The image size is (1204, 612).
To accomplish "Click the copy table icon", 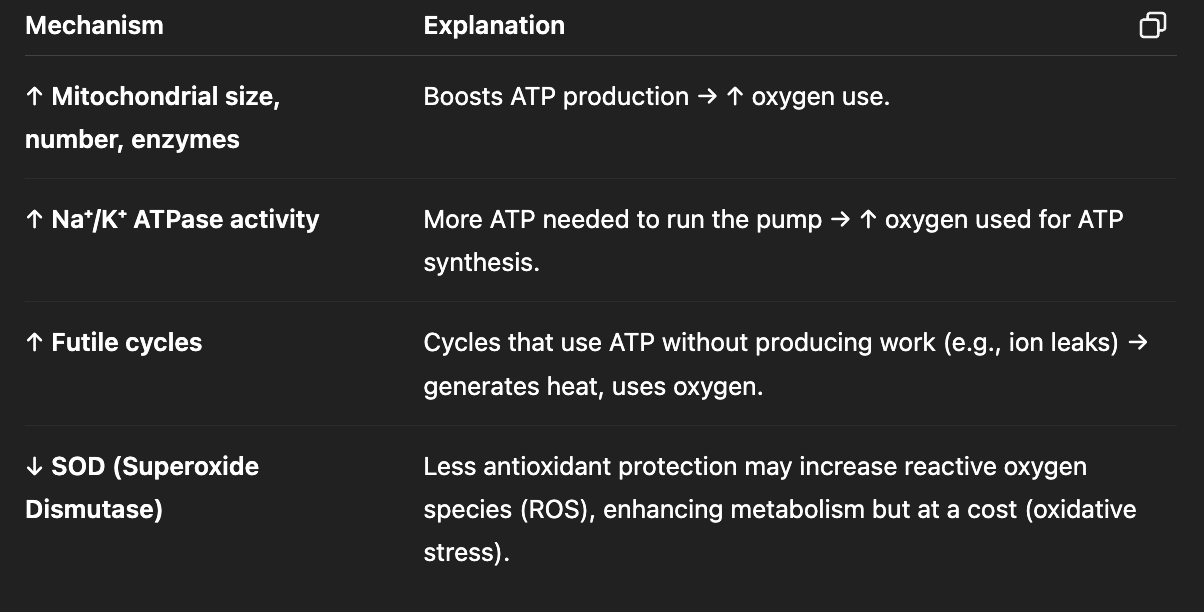I will 1152,26.
